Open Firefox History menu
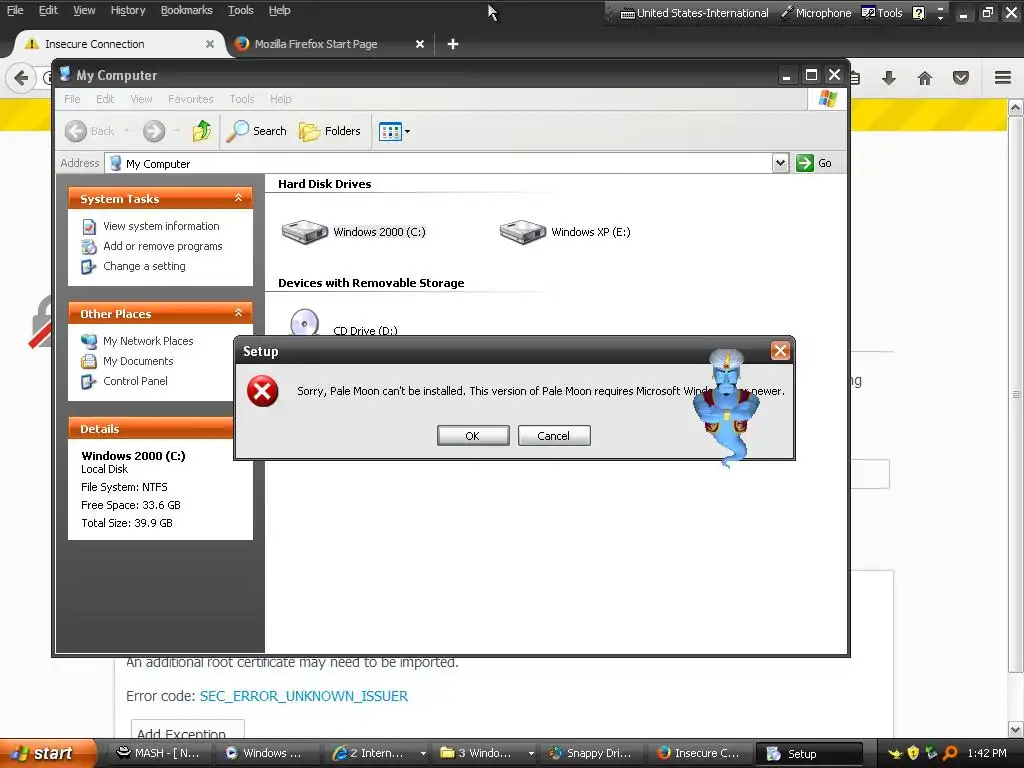This screenshot has width=1024, height=768. coord(128,10)
